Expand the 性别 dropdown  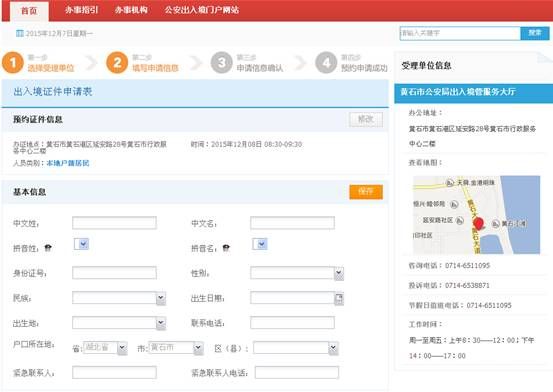coord(339,273)
